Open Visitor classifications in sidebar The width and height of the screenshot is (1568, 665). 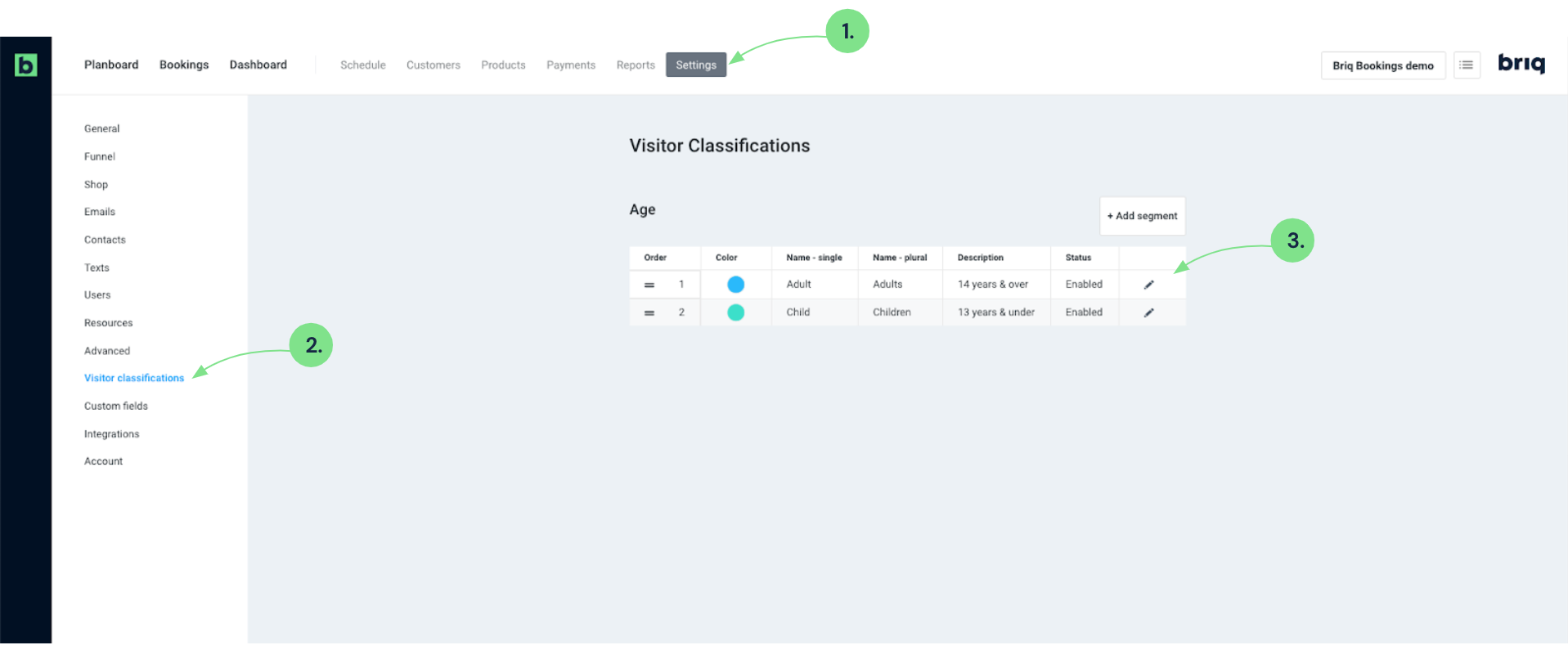(134, 378)
